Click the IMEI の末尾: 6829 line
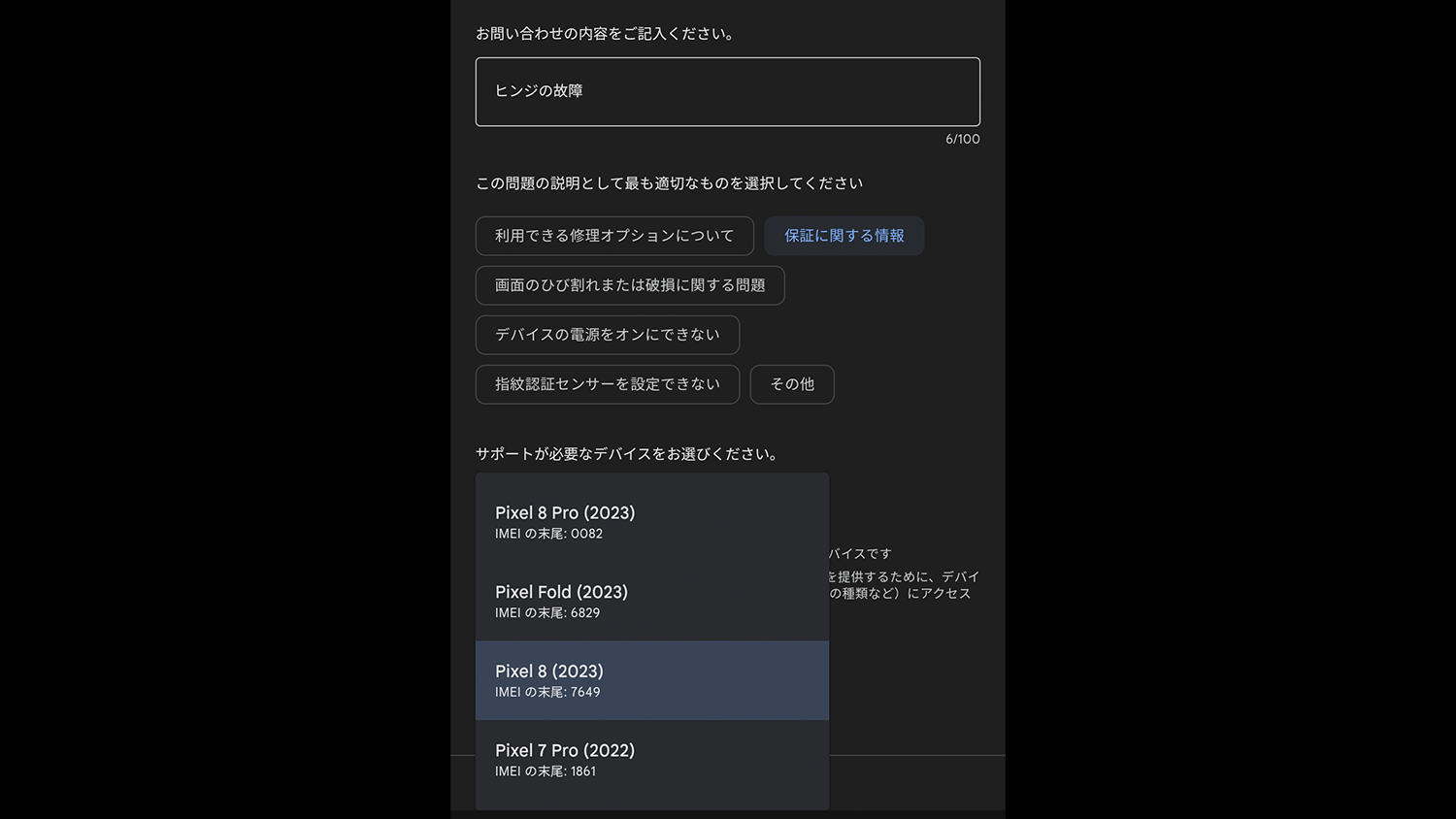1456x819 pixels. [x=547, y=613]
